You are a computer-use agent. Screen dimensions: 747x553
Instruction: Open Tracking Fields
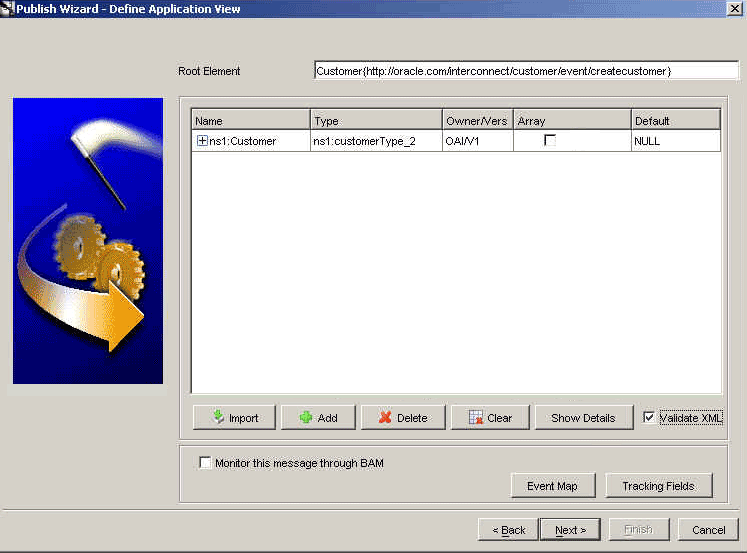point(659,486)
